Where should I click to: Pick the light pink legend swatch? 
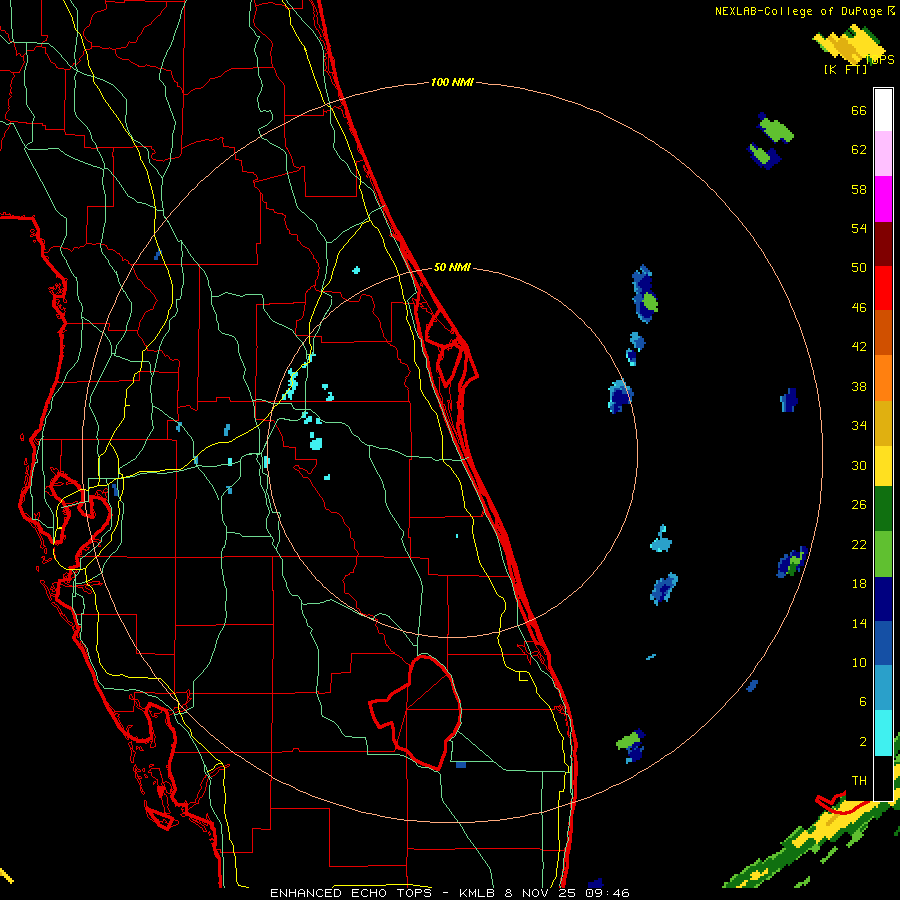click(883, 153)
